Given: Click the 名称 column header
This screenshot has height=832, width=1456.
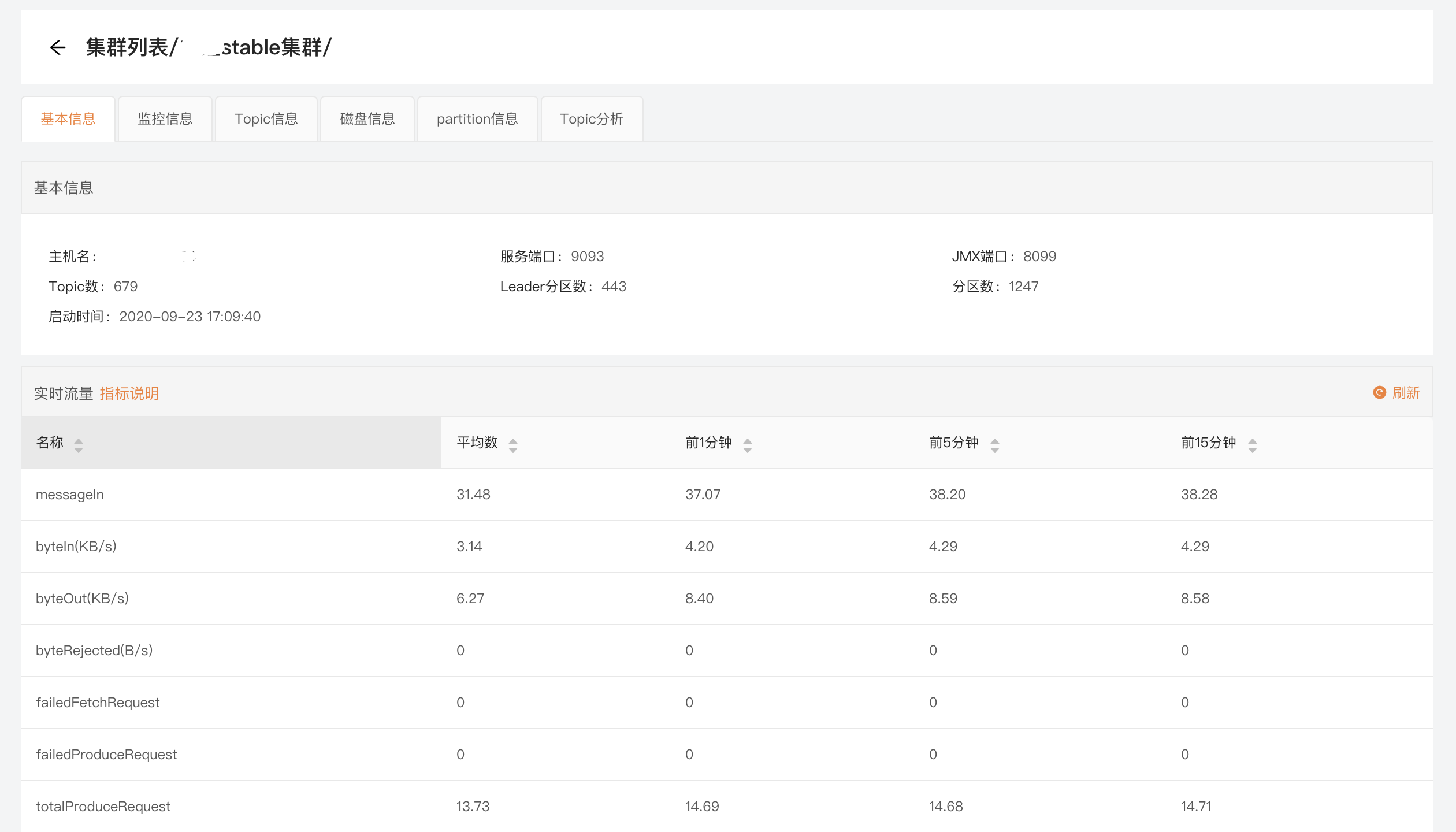Looking at the screenshot, I should 50,443.
